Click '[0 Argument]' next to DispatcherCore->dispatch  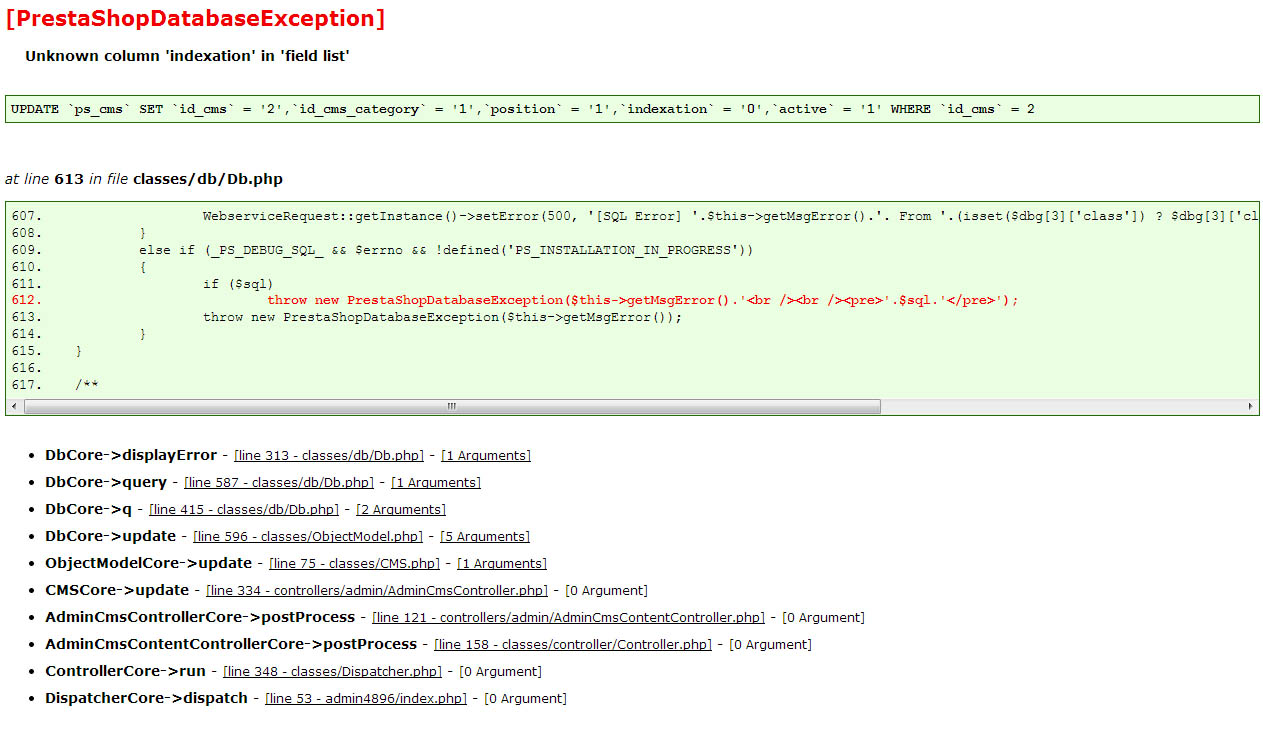pos(525,698)
